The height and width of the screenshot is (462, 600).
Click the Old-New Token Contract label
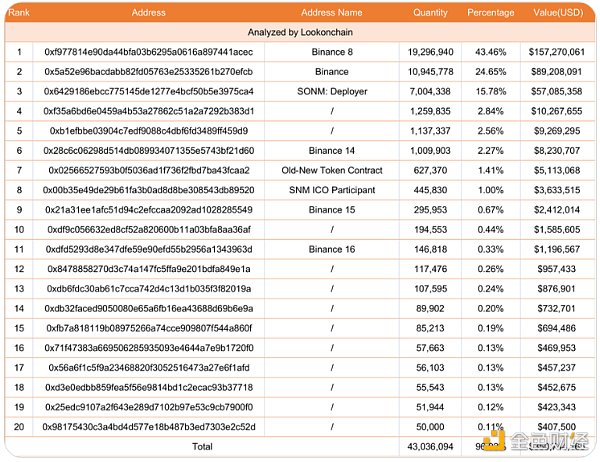tap(331, 170)
